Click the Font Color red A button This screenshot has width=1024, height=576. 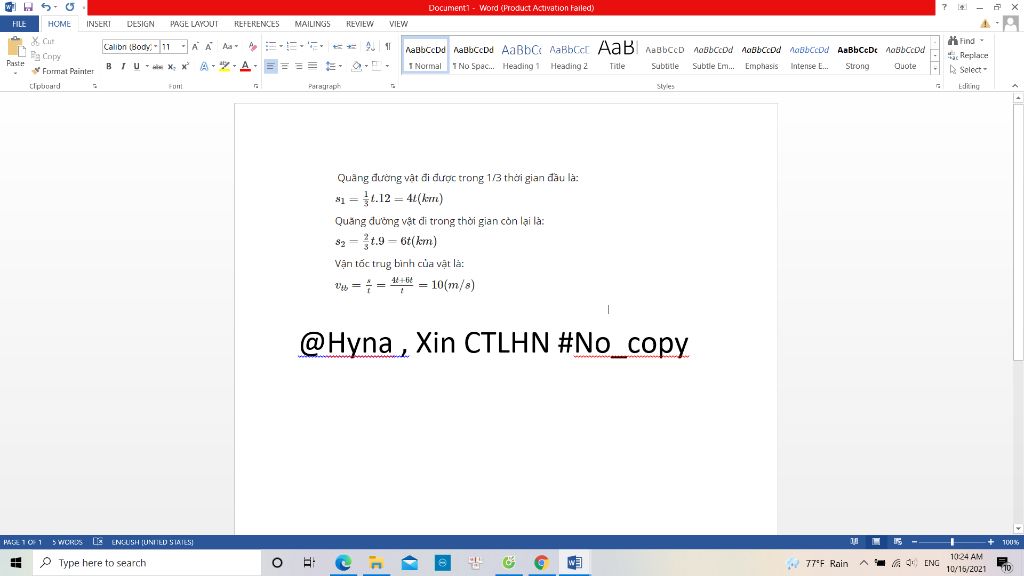tap(246, 66)
